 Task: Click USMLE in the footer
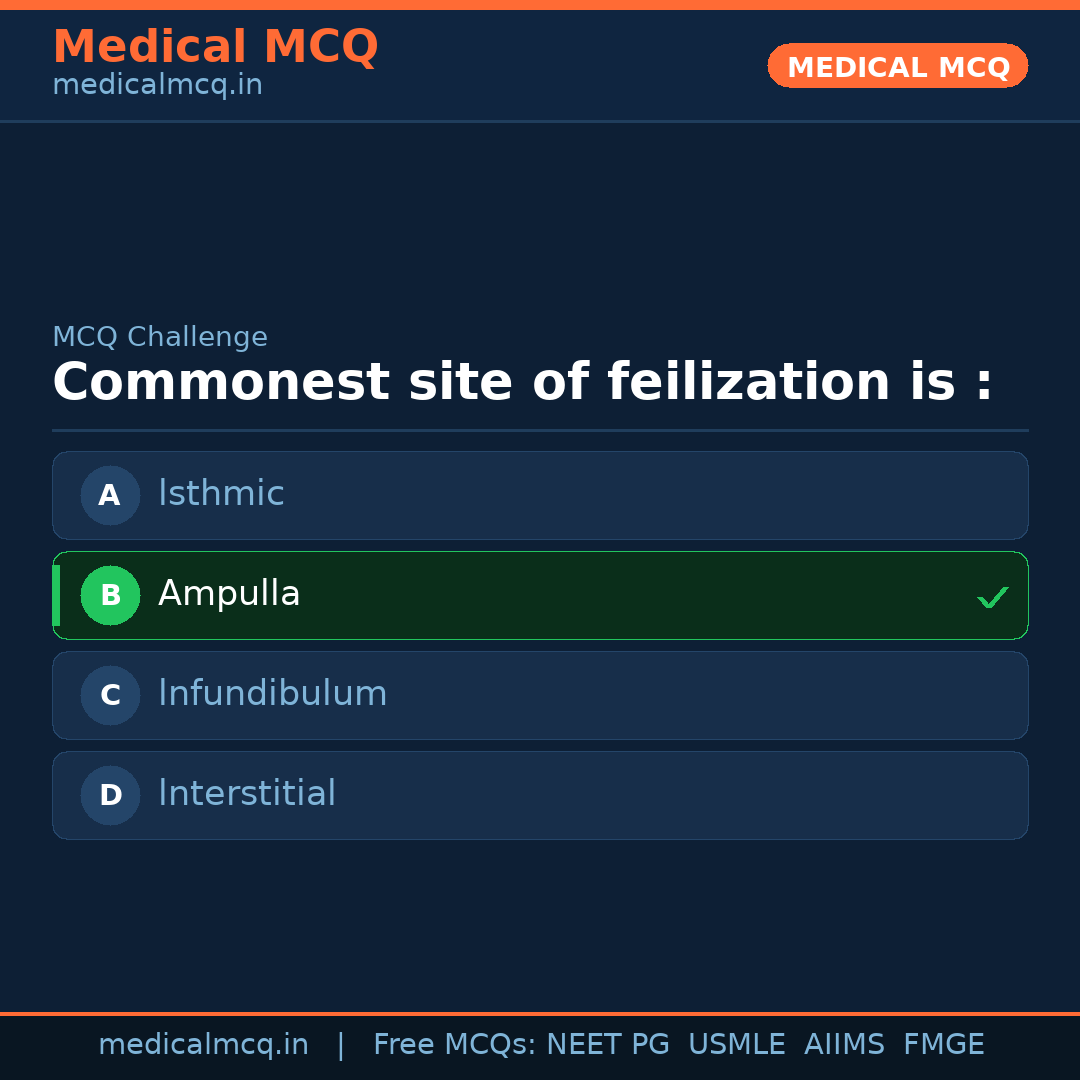(736, 1045)
